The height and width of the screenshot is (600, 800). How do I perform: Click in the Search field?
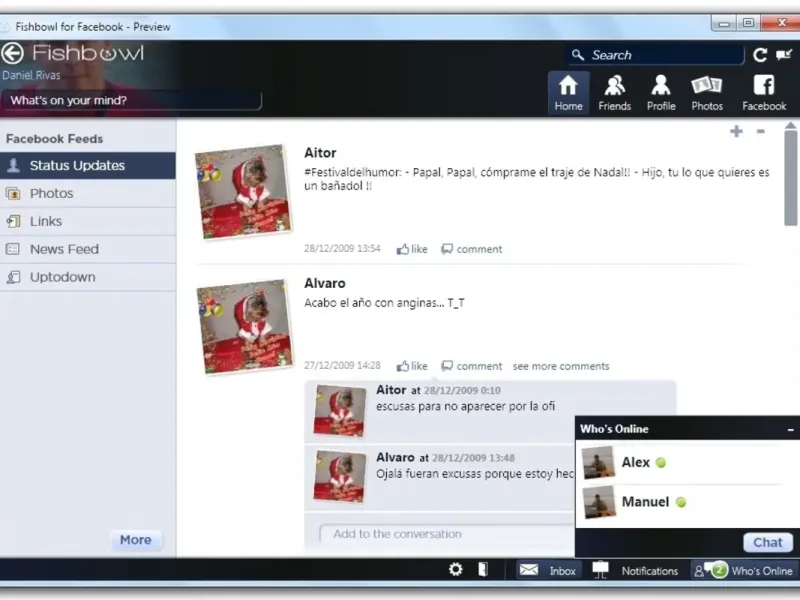tap(656, 55)
